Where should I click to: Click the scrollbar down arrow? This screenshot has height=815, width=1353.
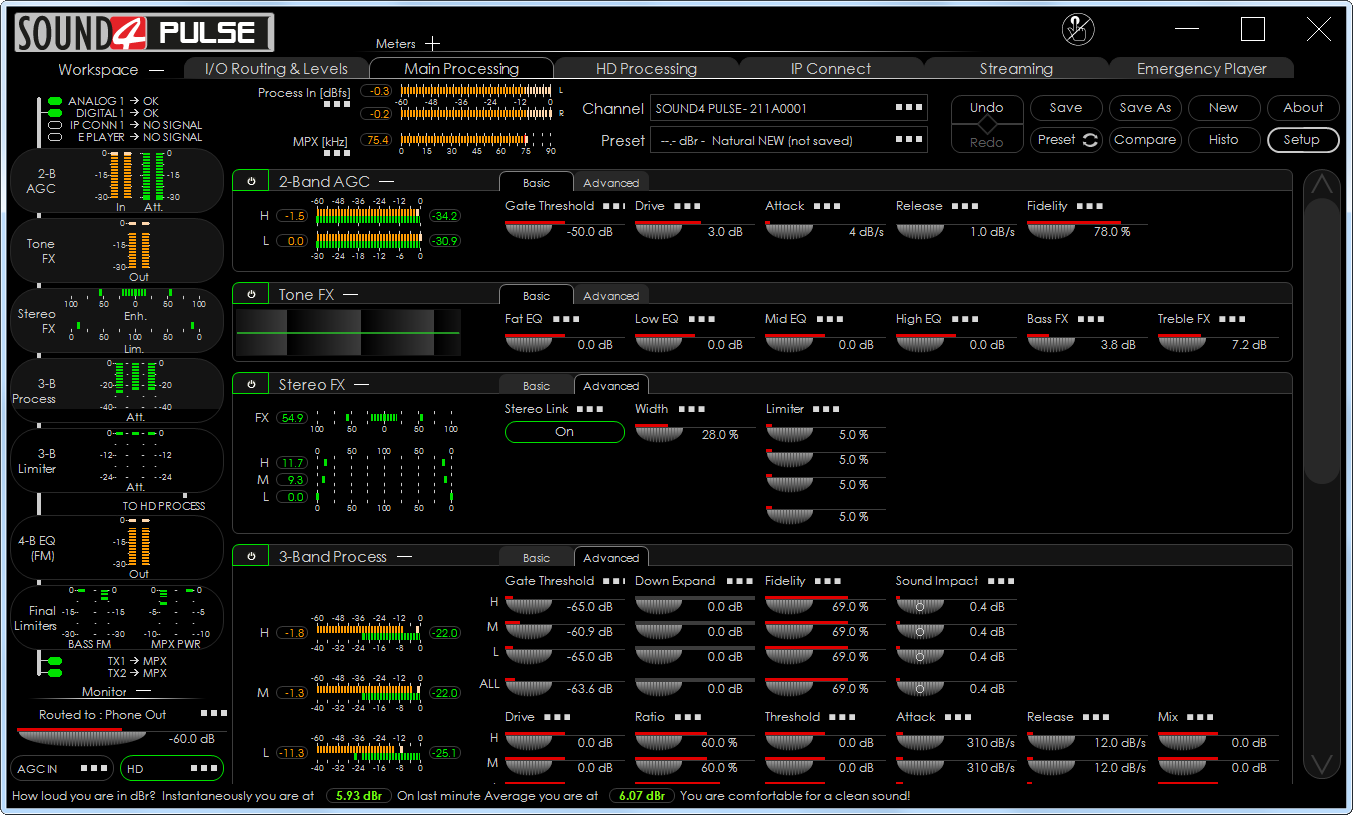tap(1322, 765)
